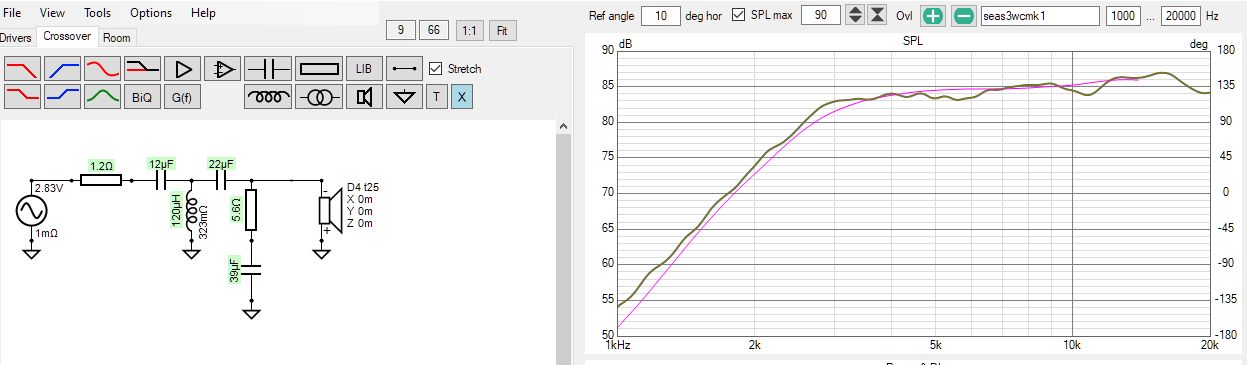1247x365 pixels.
Task: Click the 1000 Hz frequency start field
Action: pos(1124,15)
